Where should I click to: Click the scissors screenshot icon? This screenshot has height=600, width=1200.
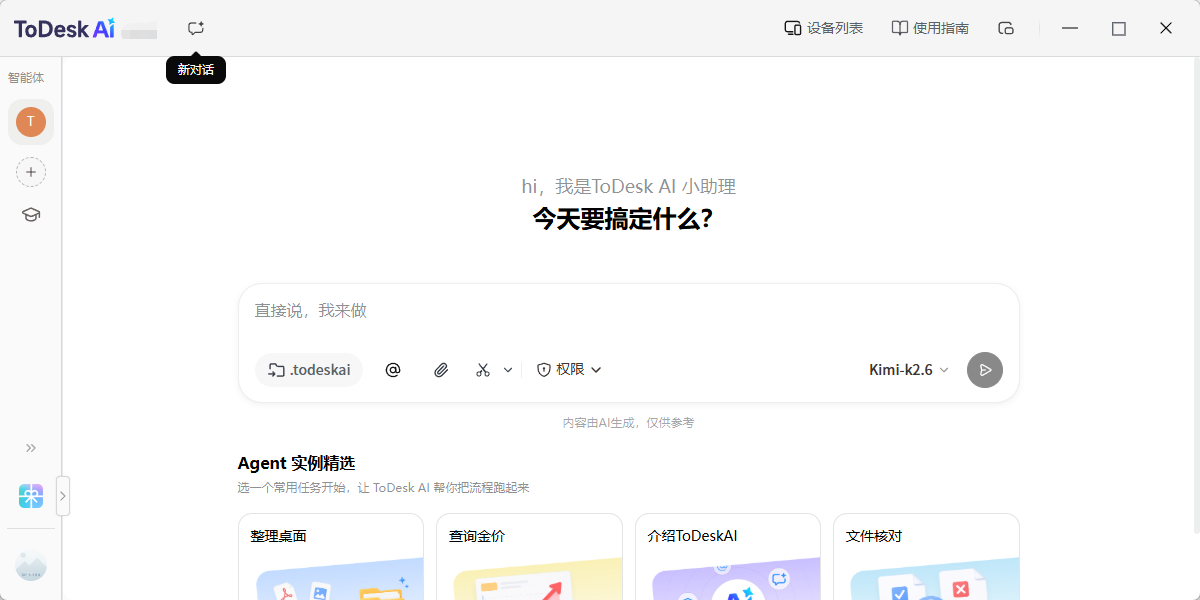483,370
